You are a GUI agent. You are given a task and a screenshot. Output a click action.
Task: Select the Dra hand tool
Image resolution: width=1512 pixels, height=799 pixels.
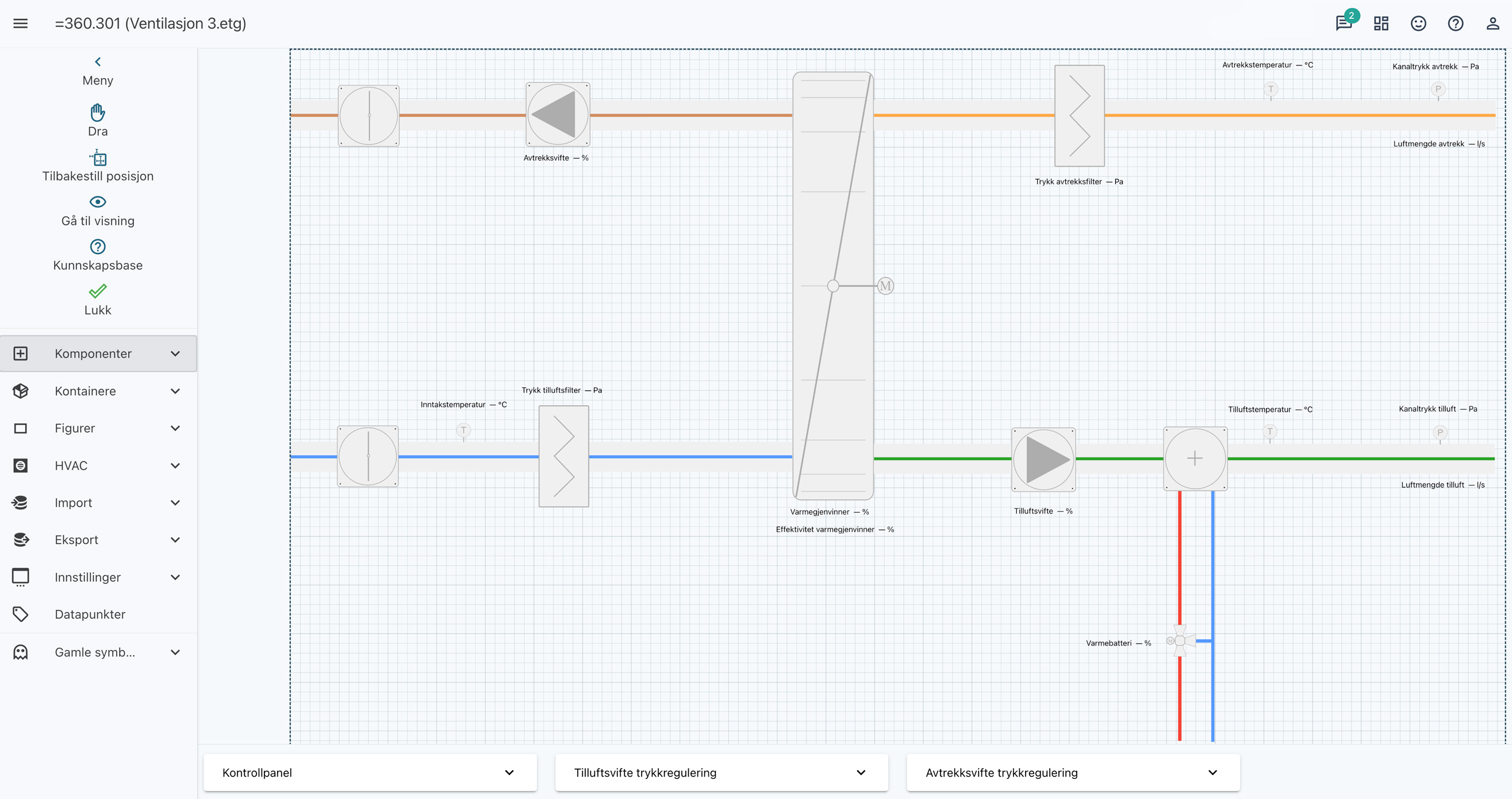[x=97, y=112]
